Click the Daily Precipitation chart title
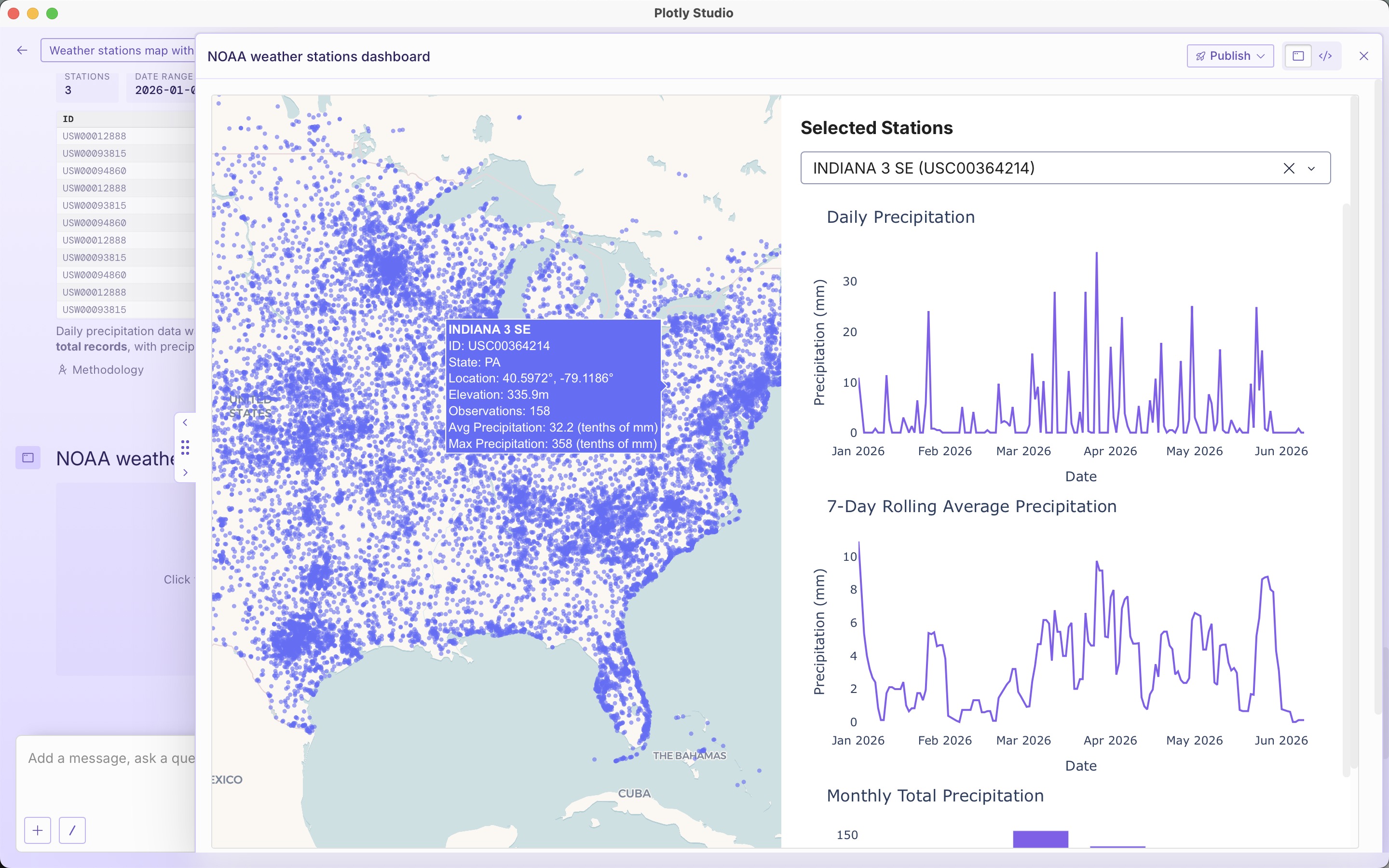Viewport: 1389px width, 868px height. click(900, 217)
